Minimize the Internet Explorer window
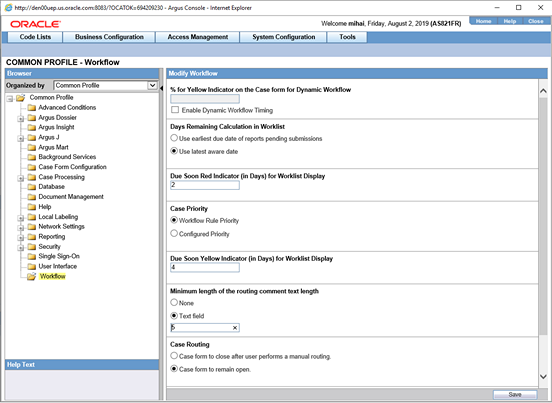The height and width of the screenshot is (403, 552). pyautogui.click(x=497, y=7)
